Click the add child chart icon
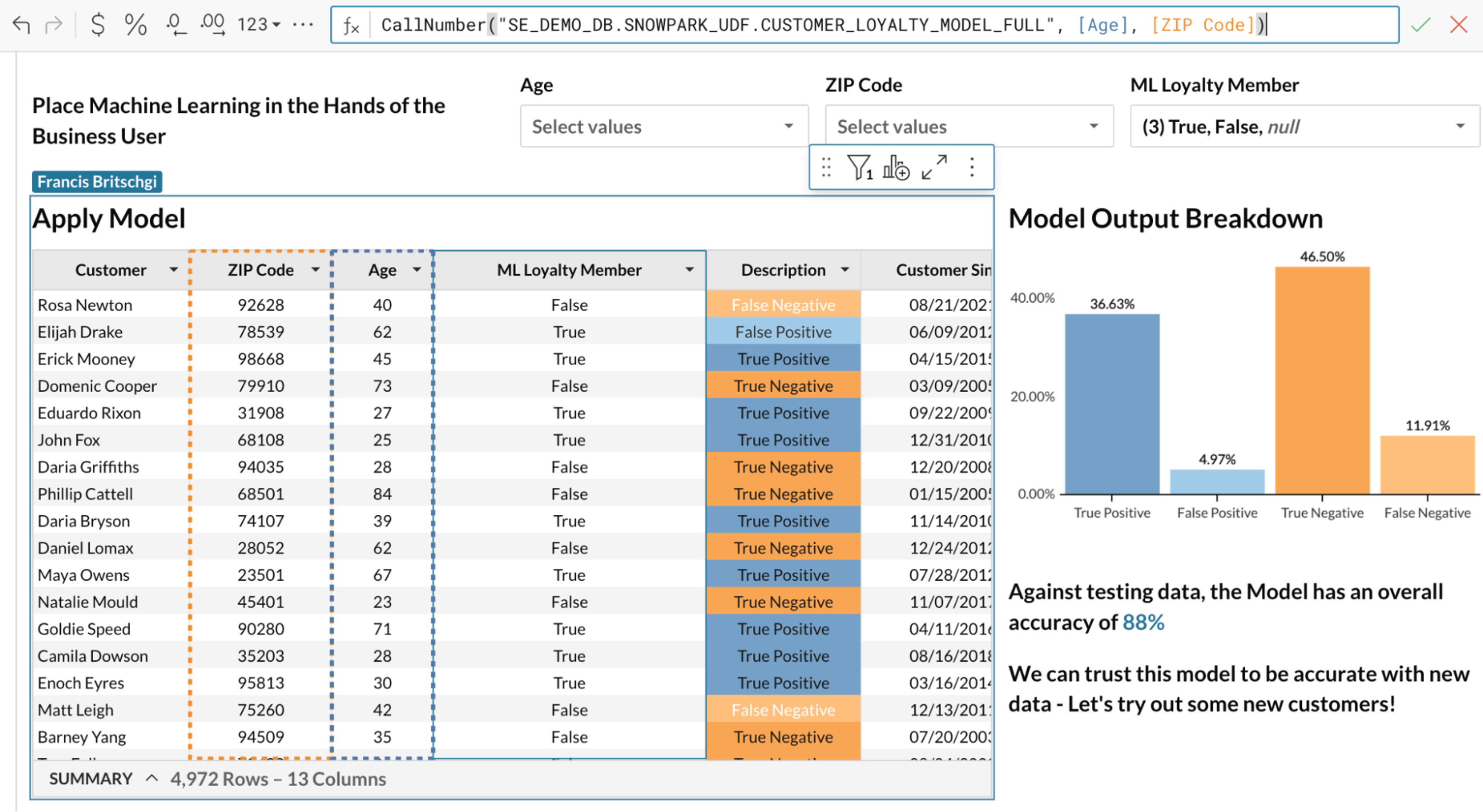This screenshot has width=1483, height=812. point(896,168)
